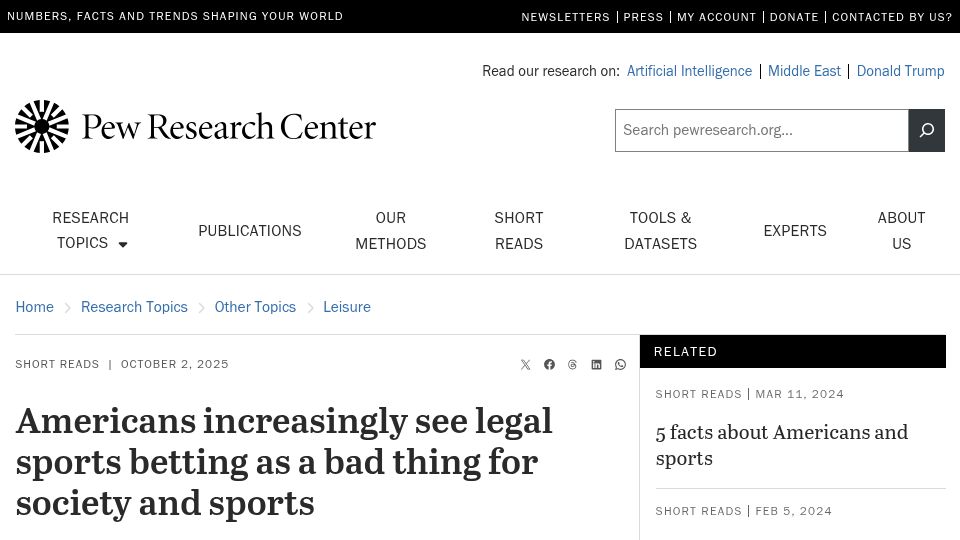The width and height of the screenshot is (960, 540).
Task: Open the Publications menu item
Action: [250, 231]
